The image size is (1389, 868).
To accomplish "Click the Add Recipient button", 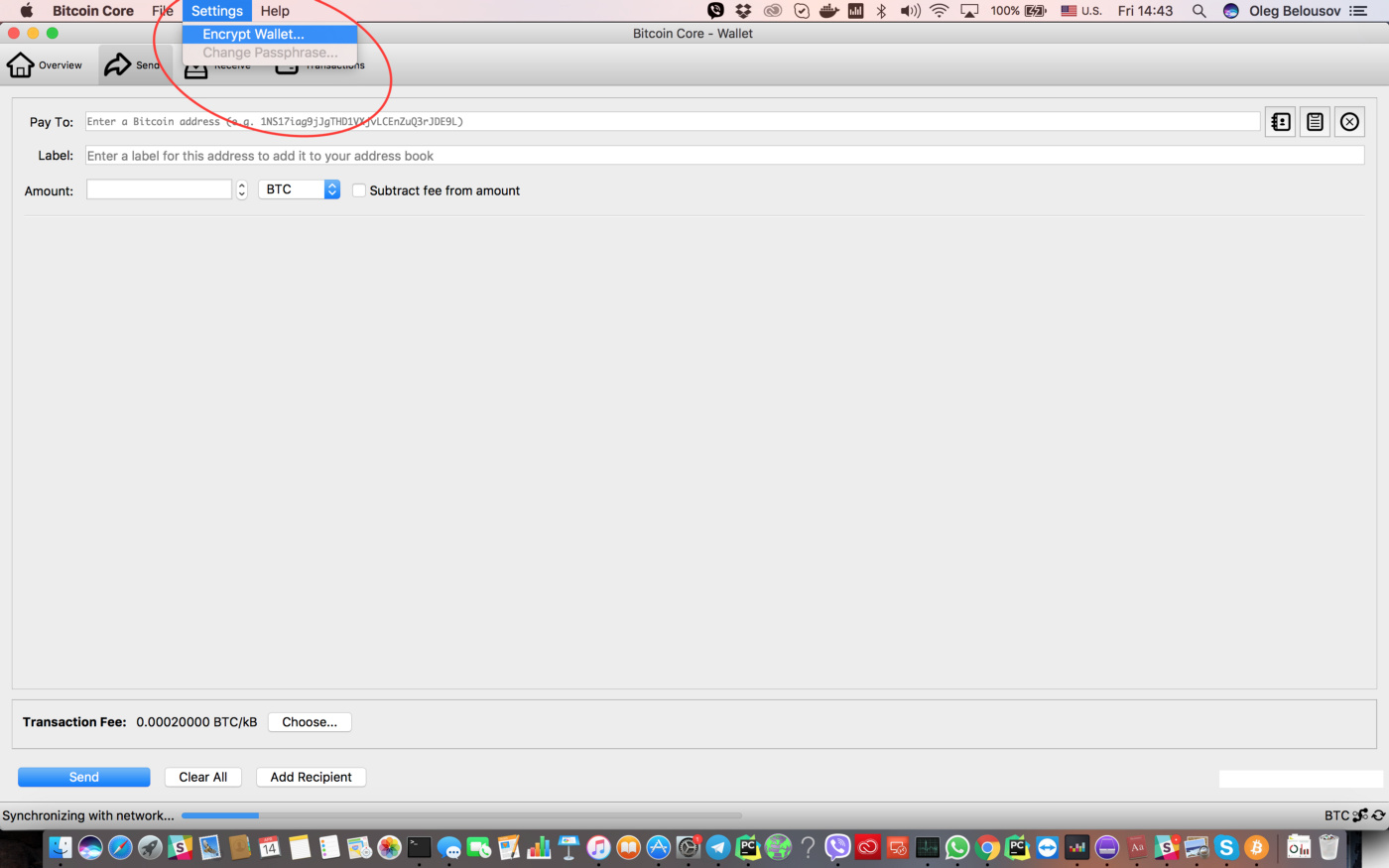I will (x=312, y=777).
